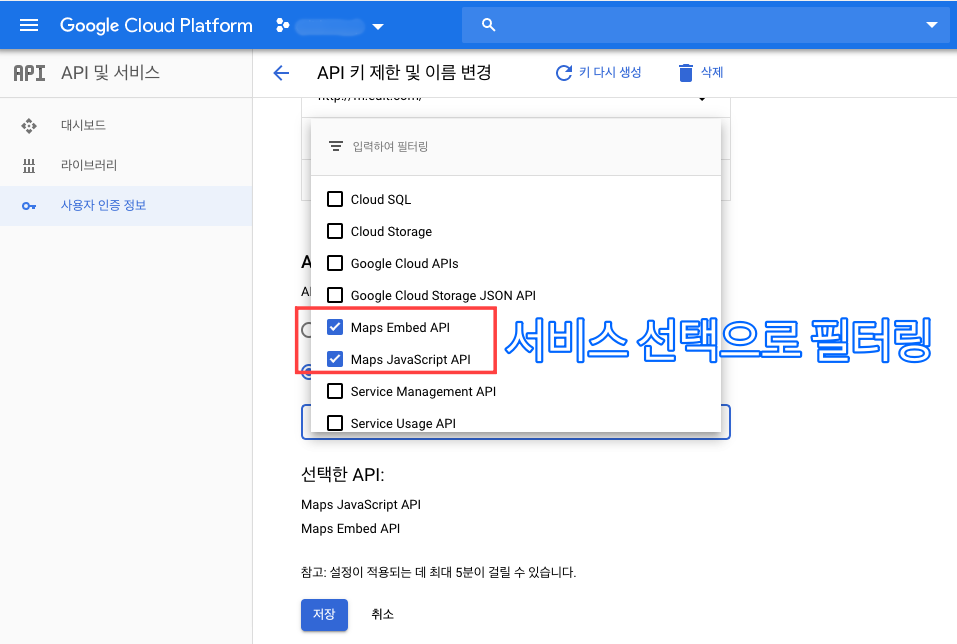The width and height of the screenshot is (957, 644).
Task: Click the regenerate key refresh icon
Action: [x=563, y=73]
